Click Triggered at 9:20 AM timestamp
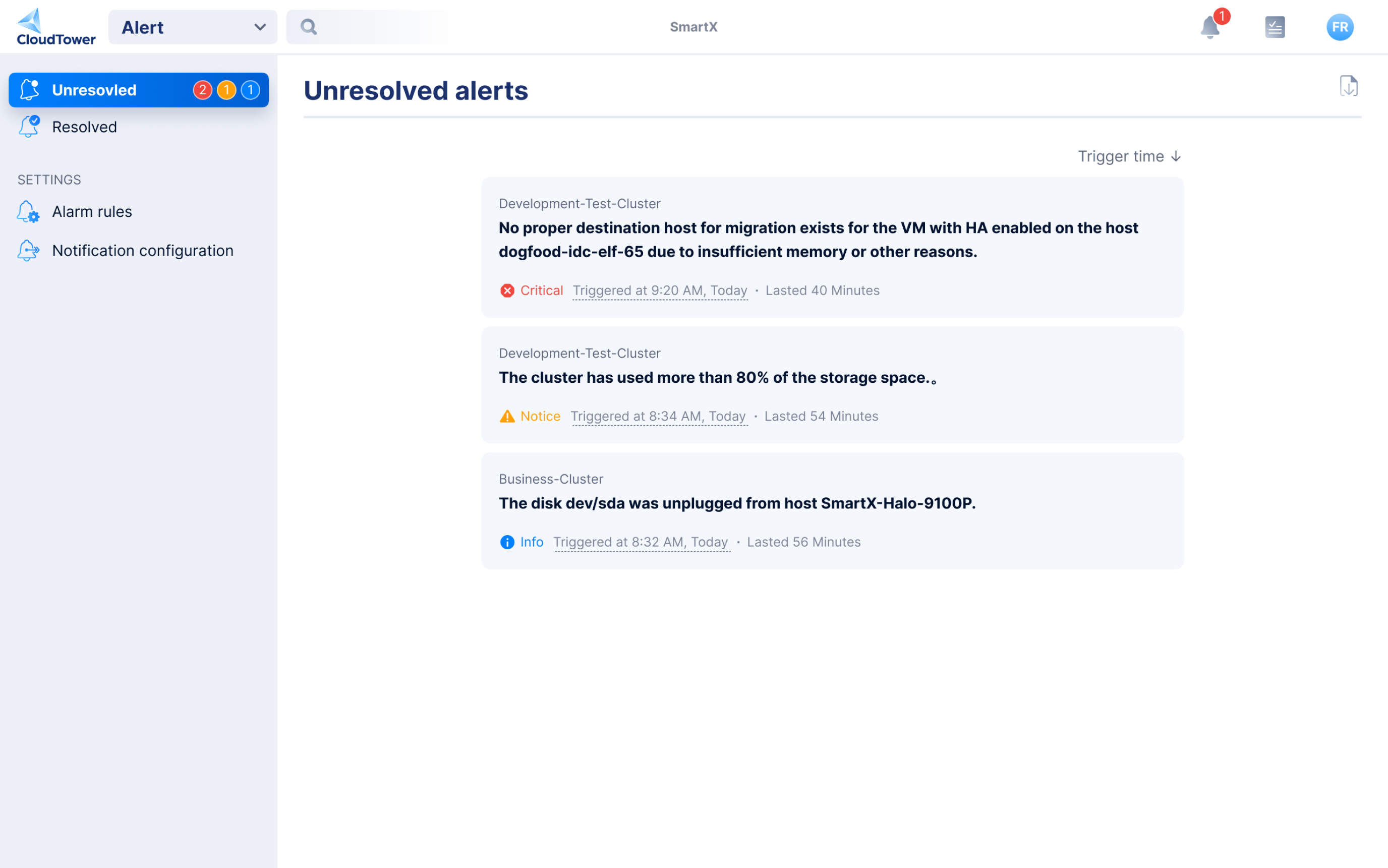 point(660,291)
